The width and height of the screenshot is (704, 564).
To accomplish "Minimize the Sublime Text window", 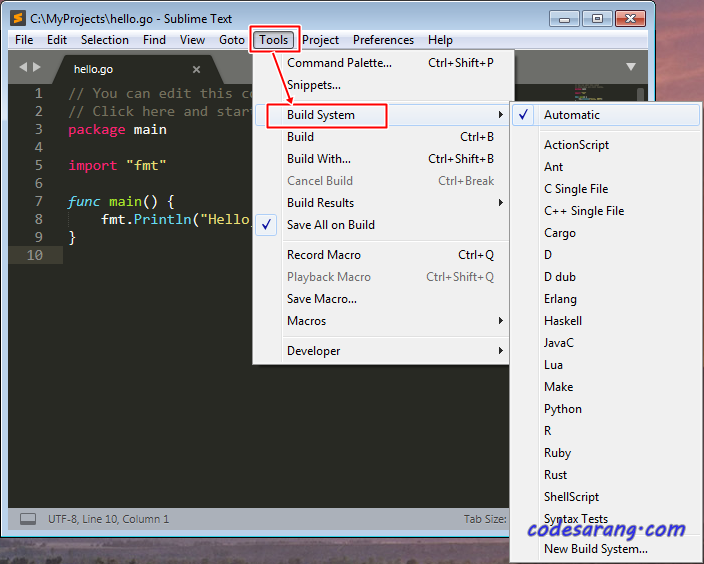I will coord(564,19).
